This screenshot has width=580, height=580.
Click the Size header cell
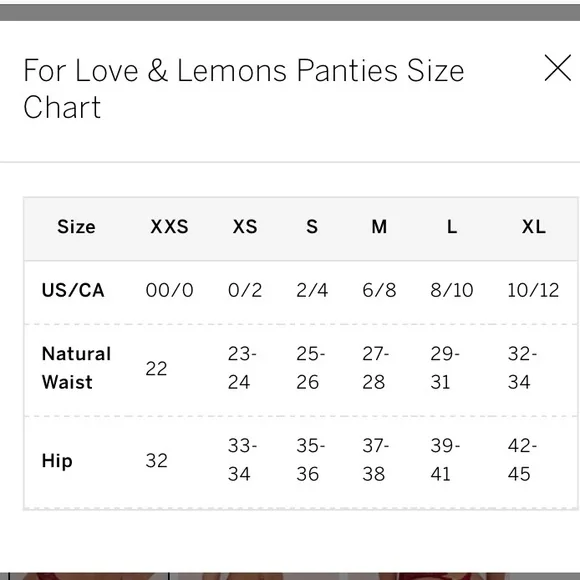pyautogui.click(x=76, y=226)
